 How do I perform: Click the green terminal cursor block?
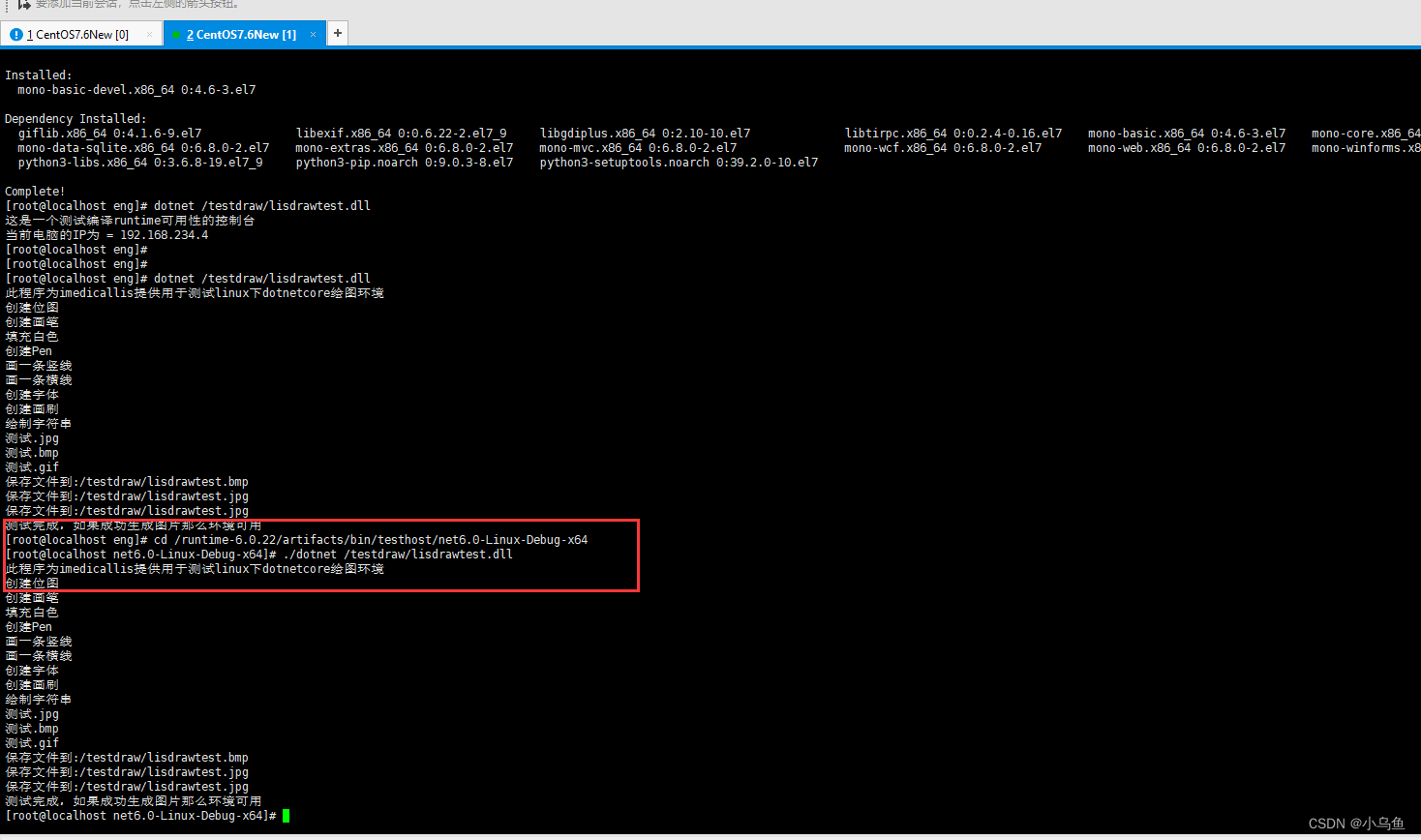(x=285, y=816)
